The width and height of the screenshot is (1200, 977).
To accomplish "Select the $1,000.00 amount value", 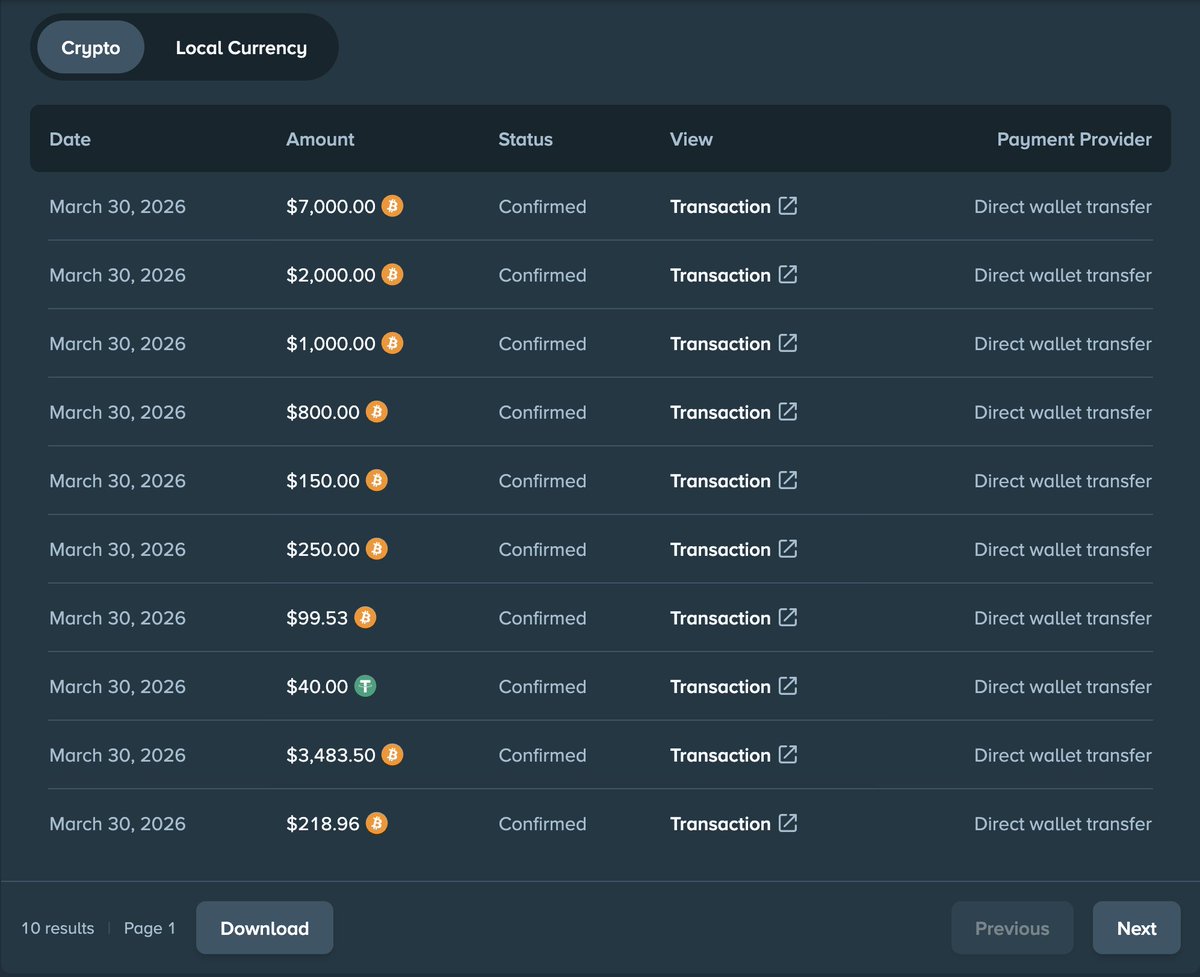I will tap(331, 344).
